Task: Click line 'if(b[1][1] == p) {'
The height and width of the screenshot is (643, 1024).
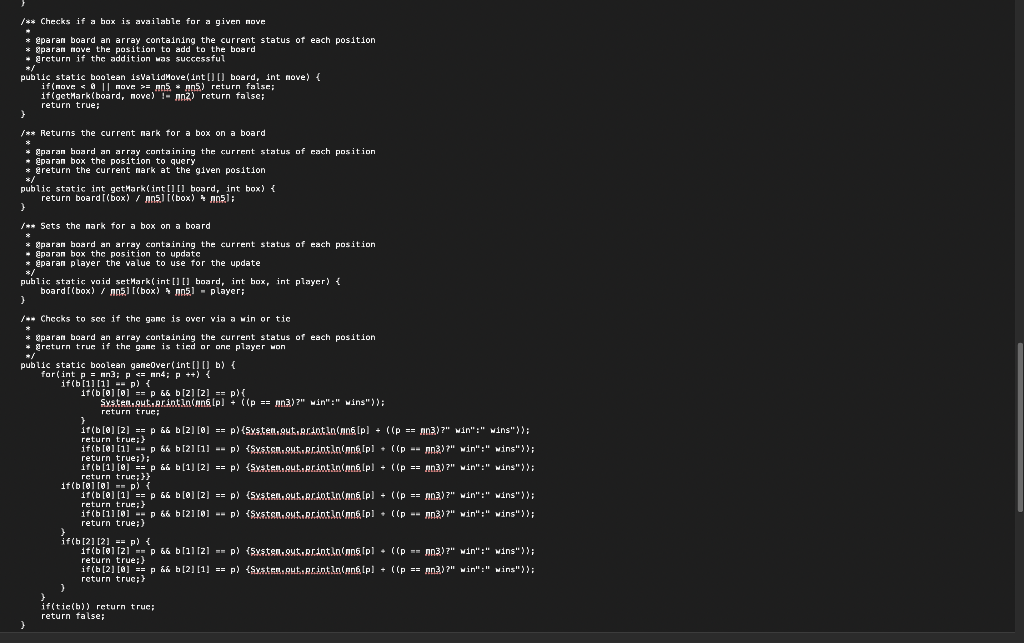Action: pos(105,384)
